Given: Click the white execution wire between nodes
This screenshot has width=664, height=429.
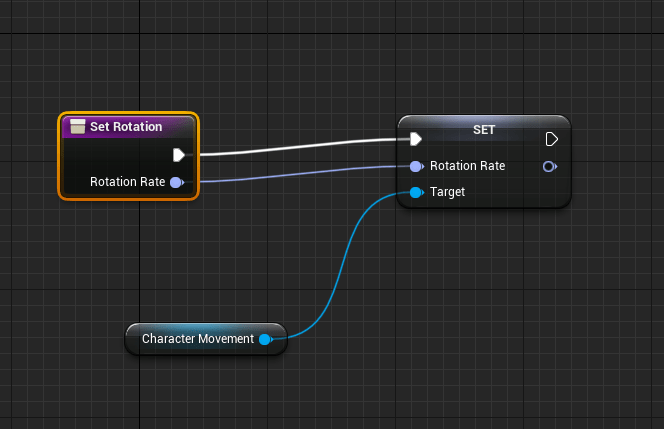Looking at the screenshot, I should (x=300, y=147).
